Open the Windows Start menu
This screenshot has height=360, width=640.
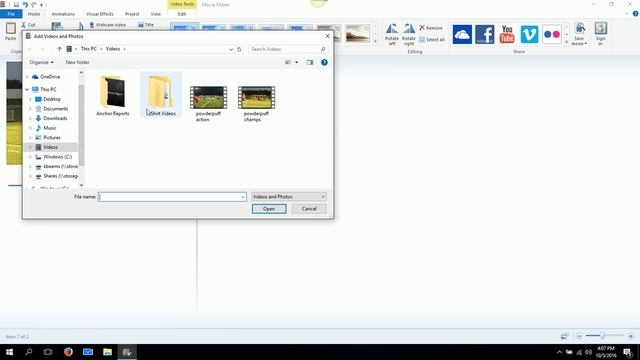[9, 352]
